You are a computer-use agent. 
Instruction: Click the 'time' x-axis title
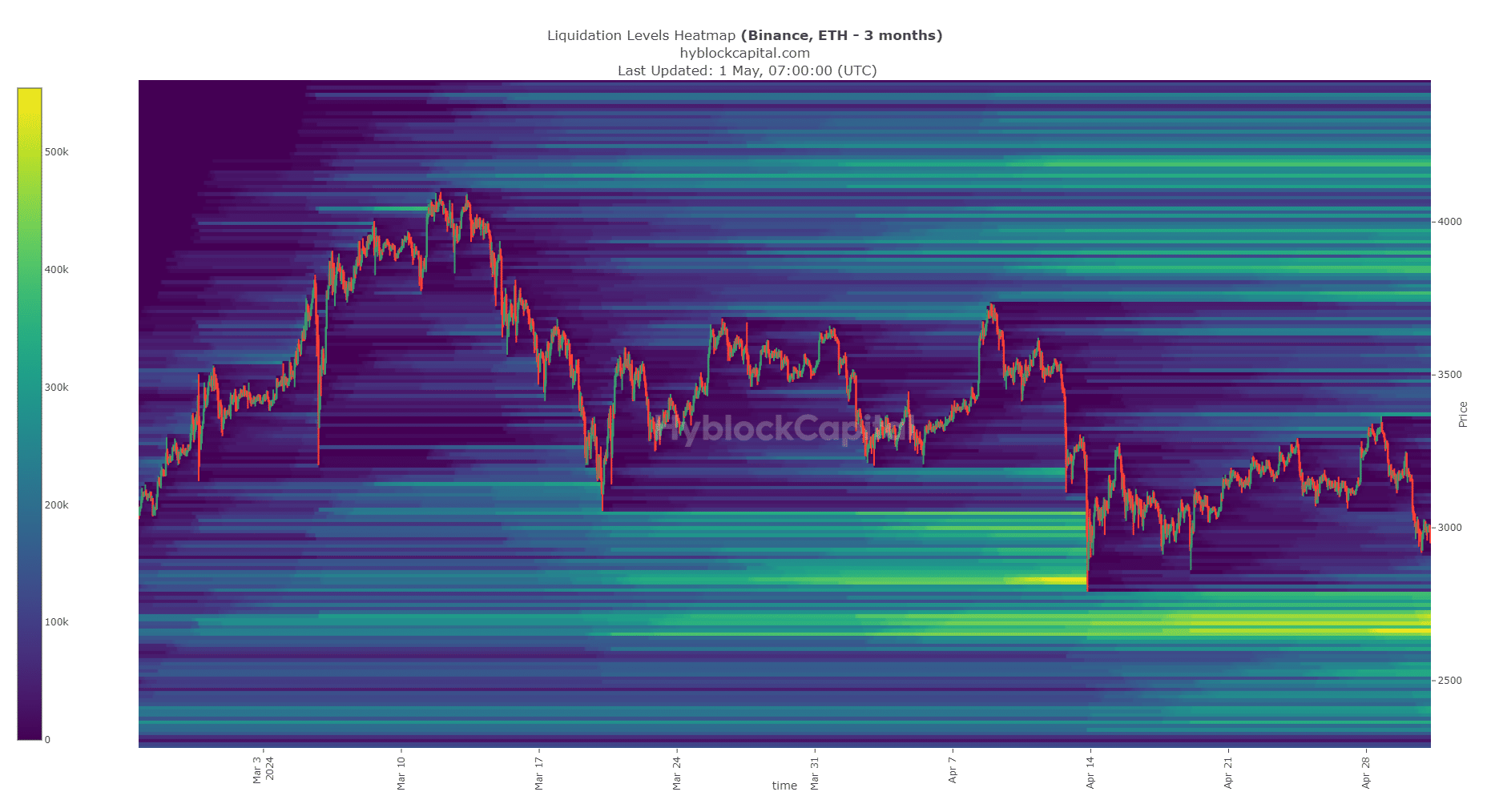784,786
